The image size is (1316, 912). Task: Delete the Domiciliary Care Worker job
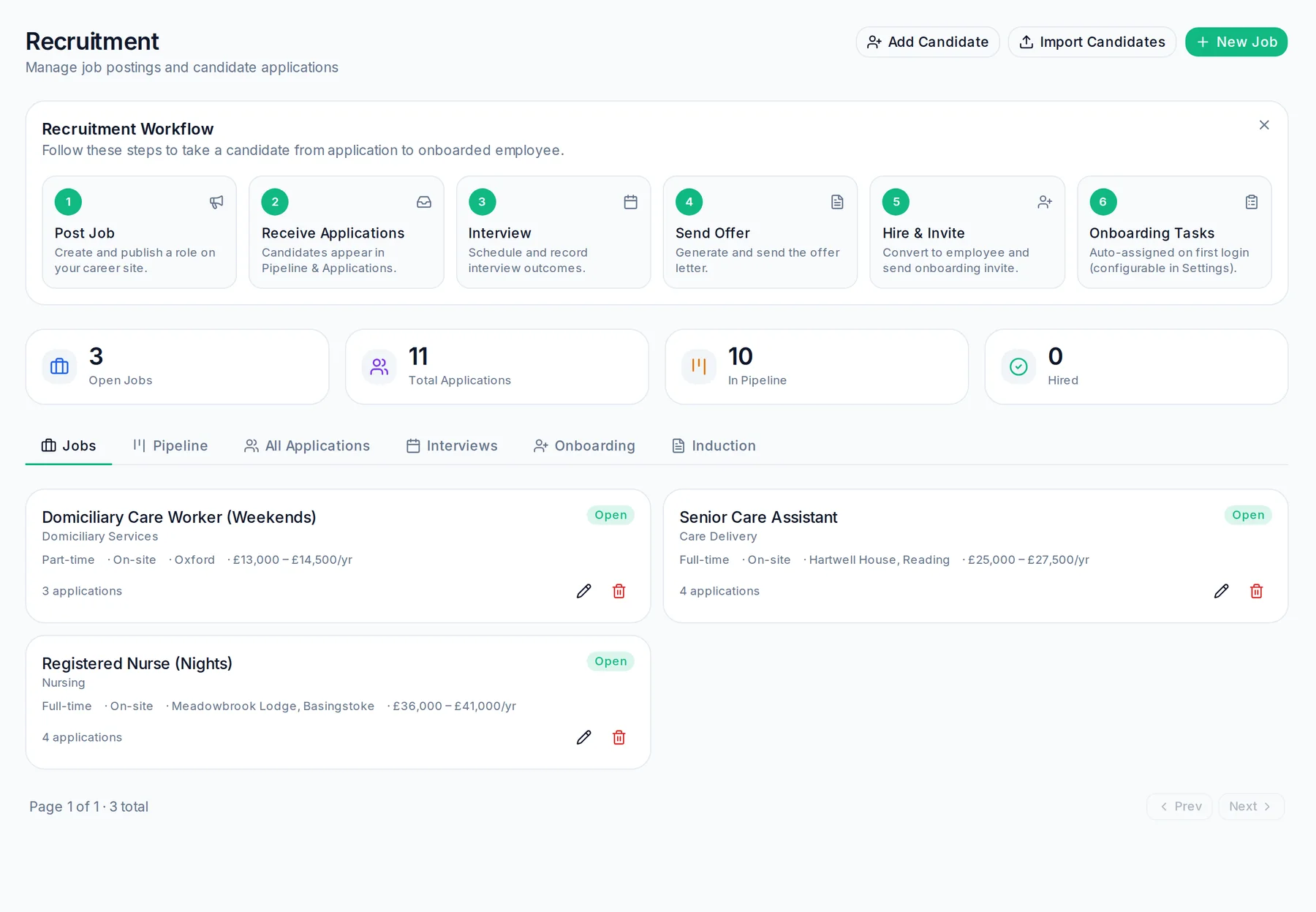pyautogui.click(x=619, y=591)
